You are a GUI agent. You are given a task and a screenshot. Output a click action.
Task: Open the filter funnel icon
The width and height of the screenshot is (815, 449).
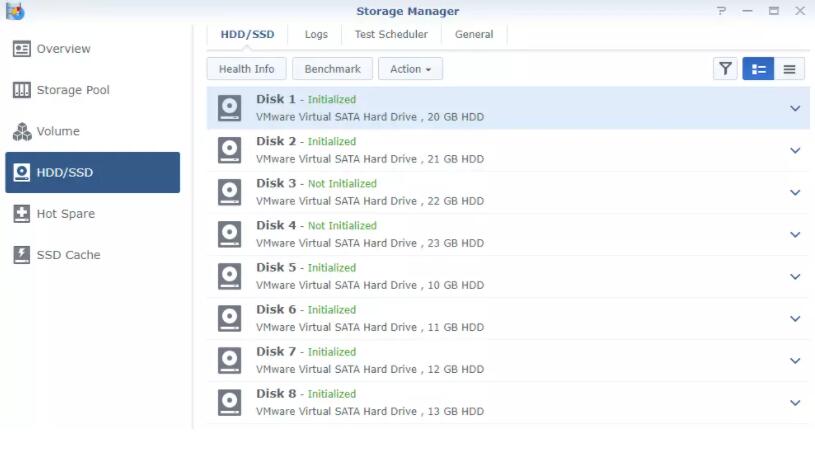[725, 69]
